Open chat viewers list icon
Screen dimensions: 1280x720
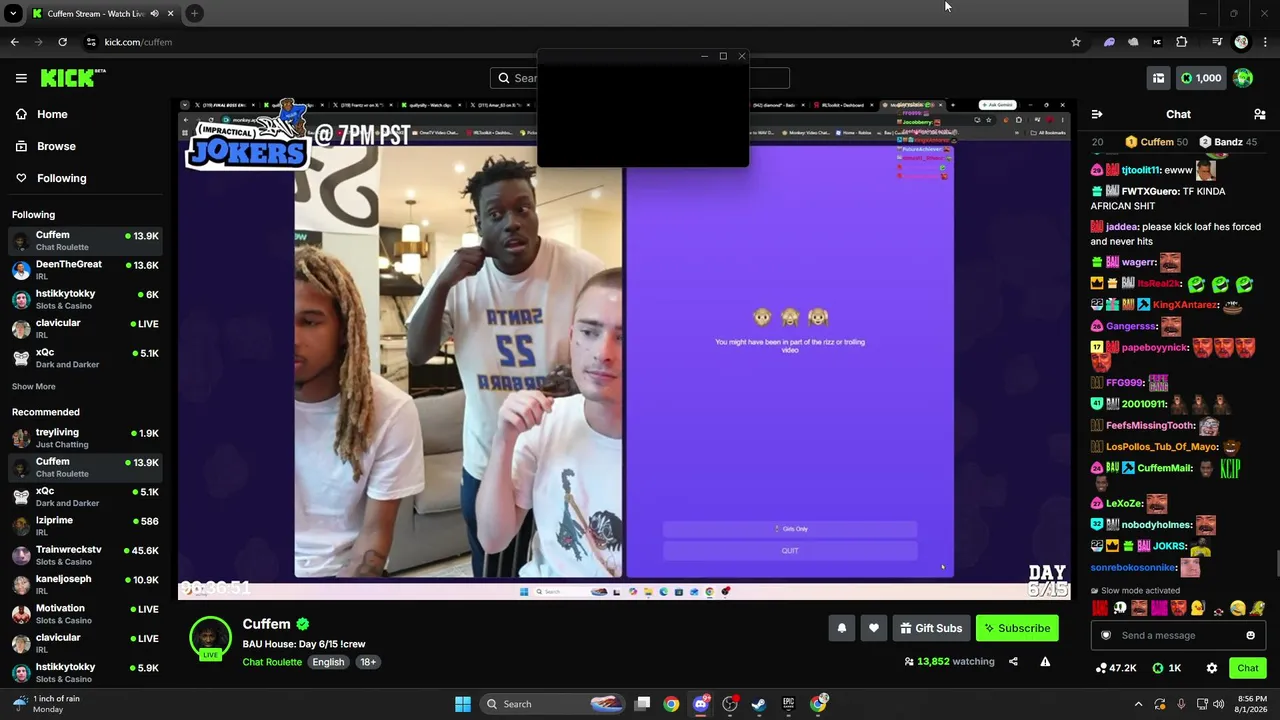1260,114
